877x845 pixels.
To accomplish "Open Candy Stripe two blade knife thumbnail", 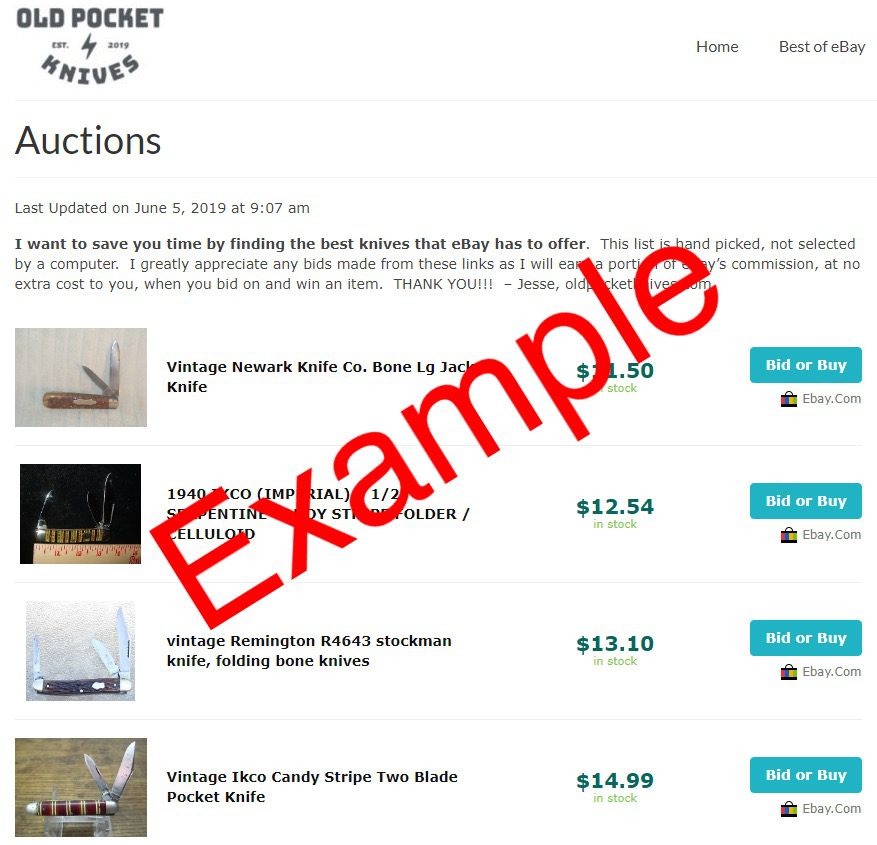I will [x=81, y=787].
